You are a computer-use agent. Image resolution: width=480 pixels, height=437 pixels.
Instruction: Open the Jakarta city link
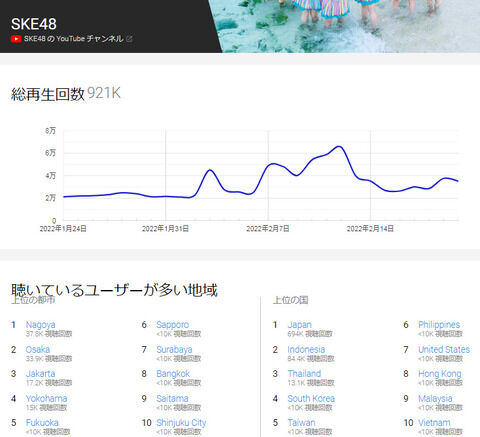[40, 374]
